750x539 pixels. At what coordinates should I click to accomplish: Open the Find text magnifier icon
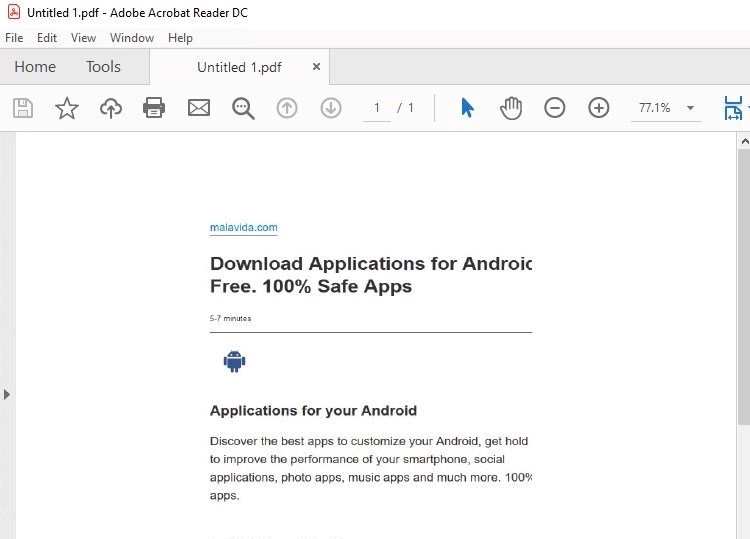pyautogui.click(x=243, y=108)
